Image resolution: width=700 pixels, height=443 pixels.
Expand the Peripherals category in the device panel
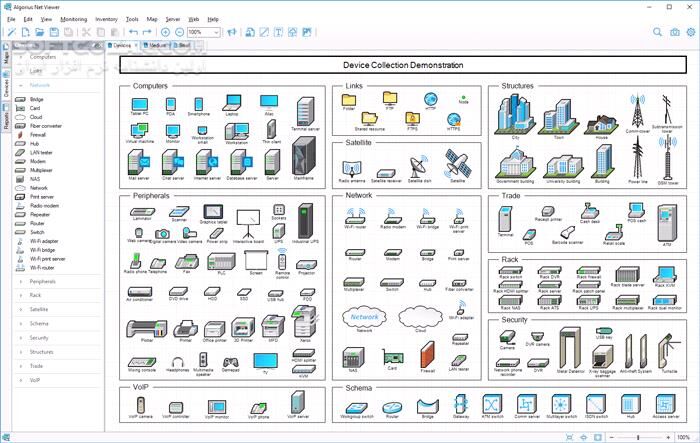42,281
